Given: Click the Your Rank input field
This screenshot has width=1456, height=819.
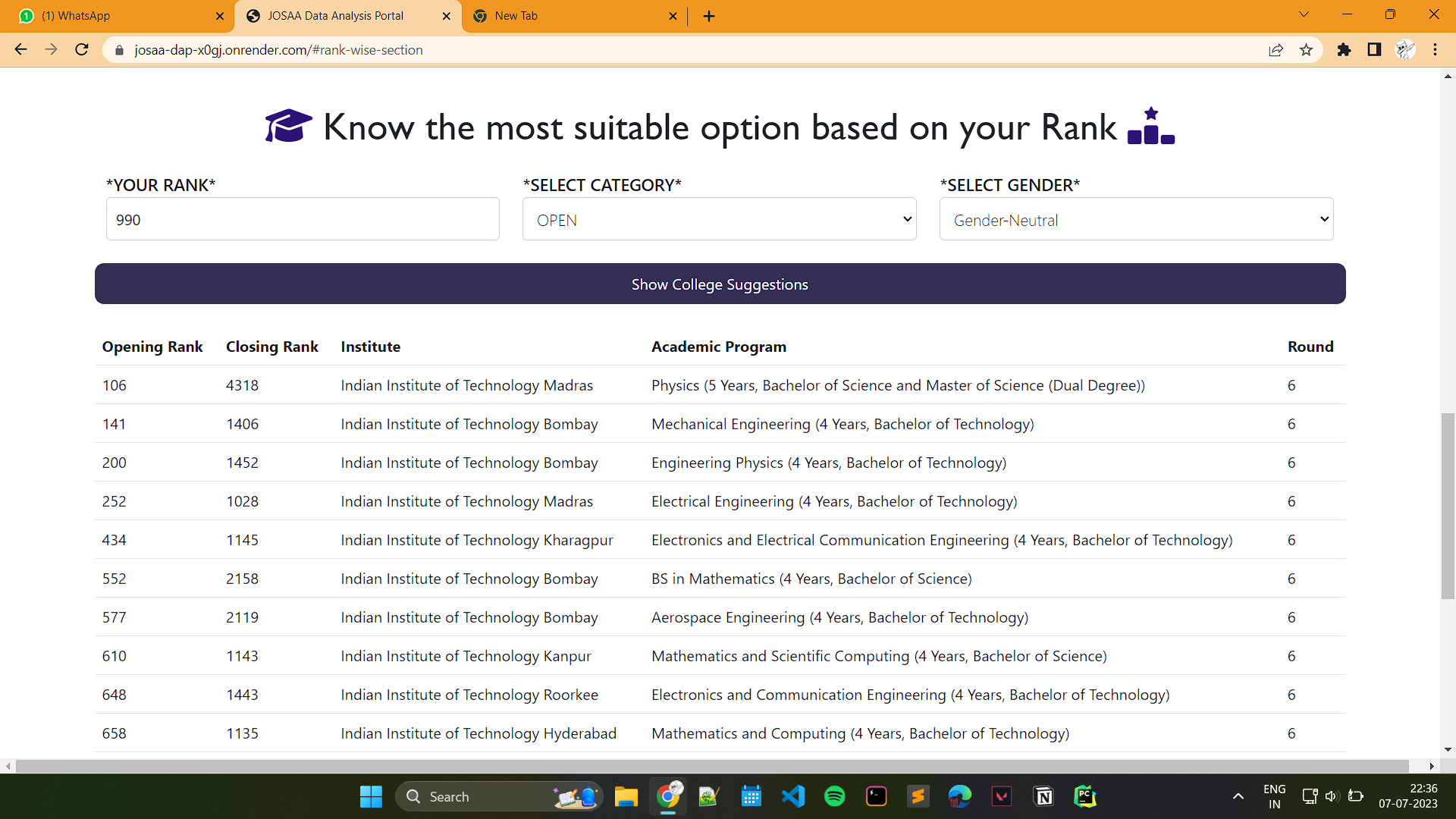Looking at the screenshot, I should pyautogui.click(x=303, y=220).
